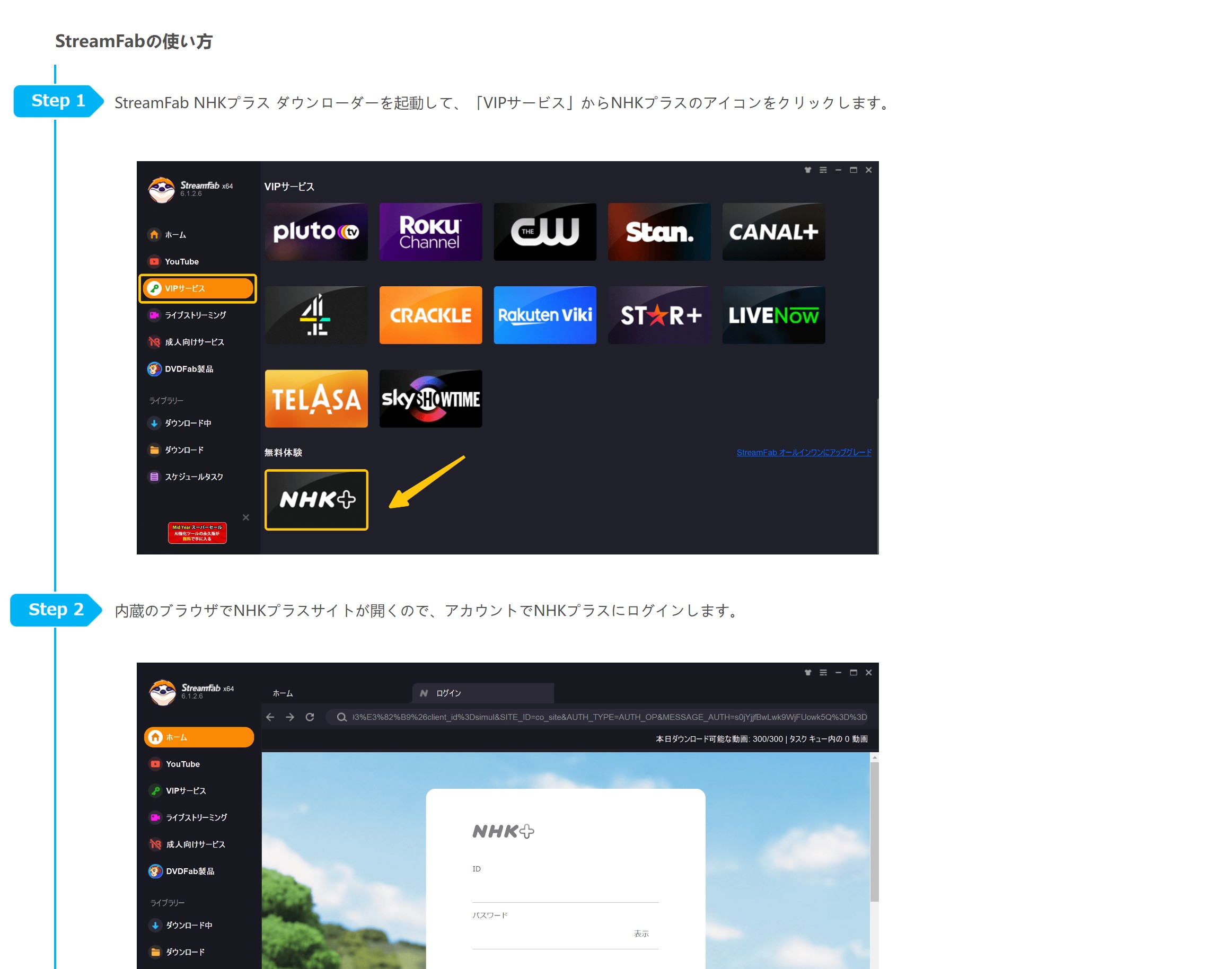Click the NHK+ logo on login card
This screenshot has height=969, width=1232.
(x=503, y=832)
